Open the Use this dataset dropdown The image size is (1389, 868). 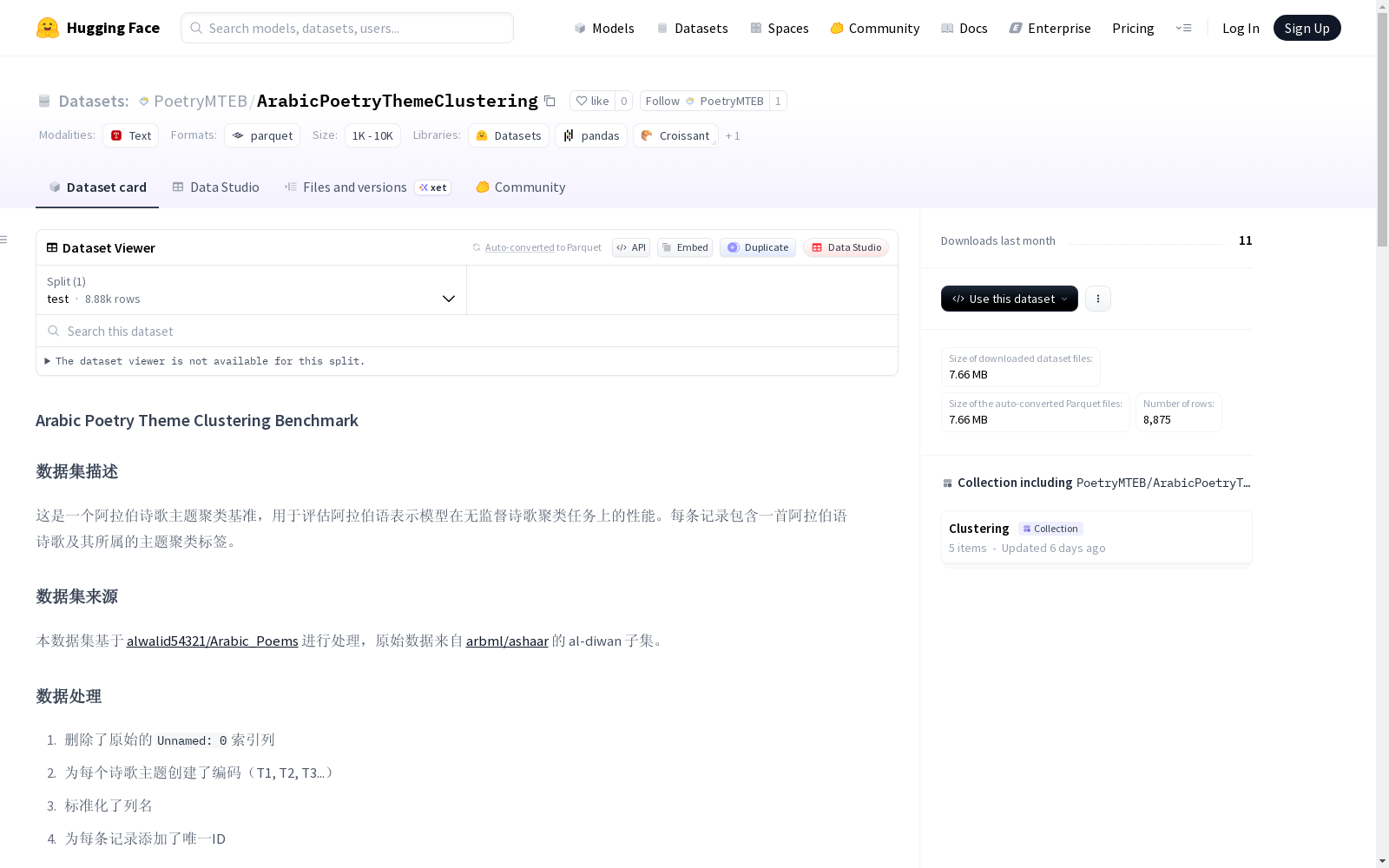coord(1010,299)
